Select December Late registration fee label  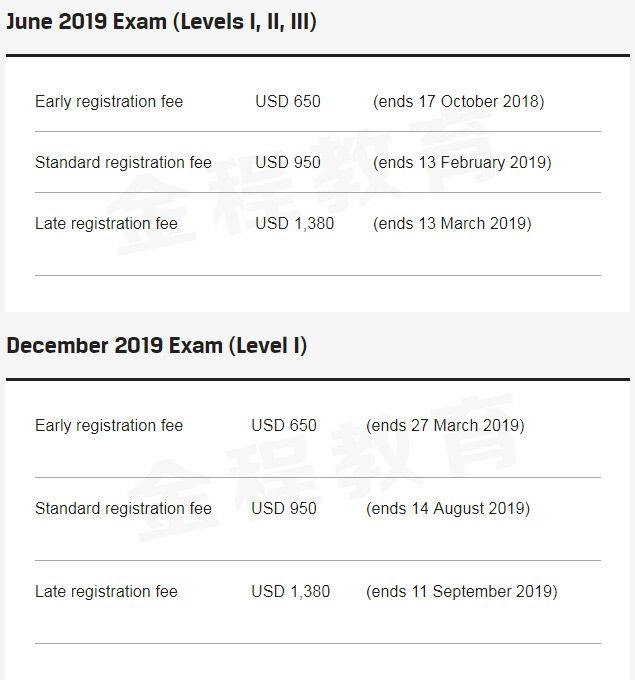tap(106, 592)
